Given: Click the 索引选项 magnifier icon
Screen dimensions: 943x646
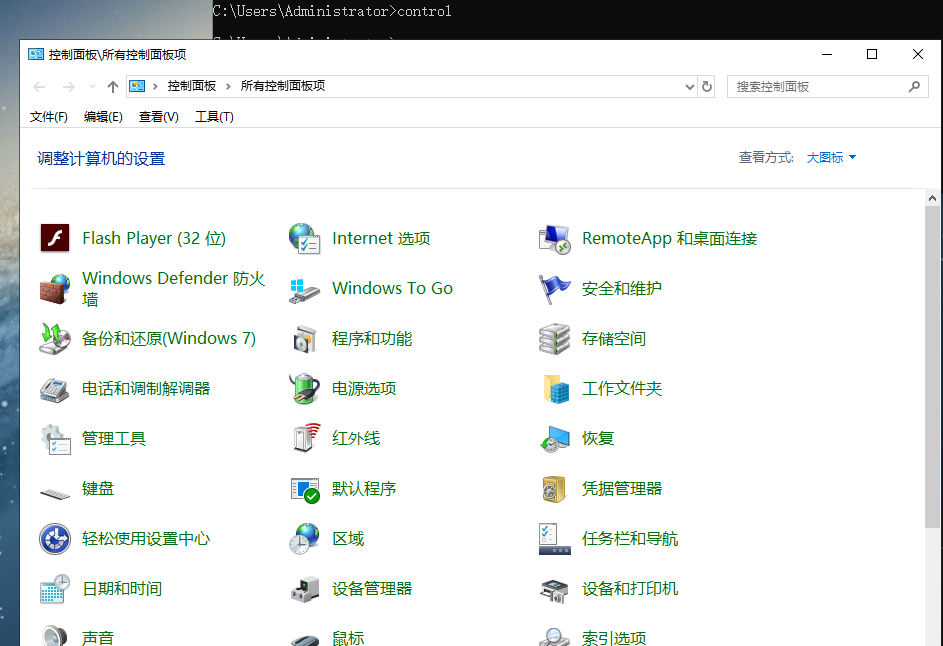Looking at the screenshot, I should [554, 636].
